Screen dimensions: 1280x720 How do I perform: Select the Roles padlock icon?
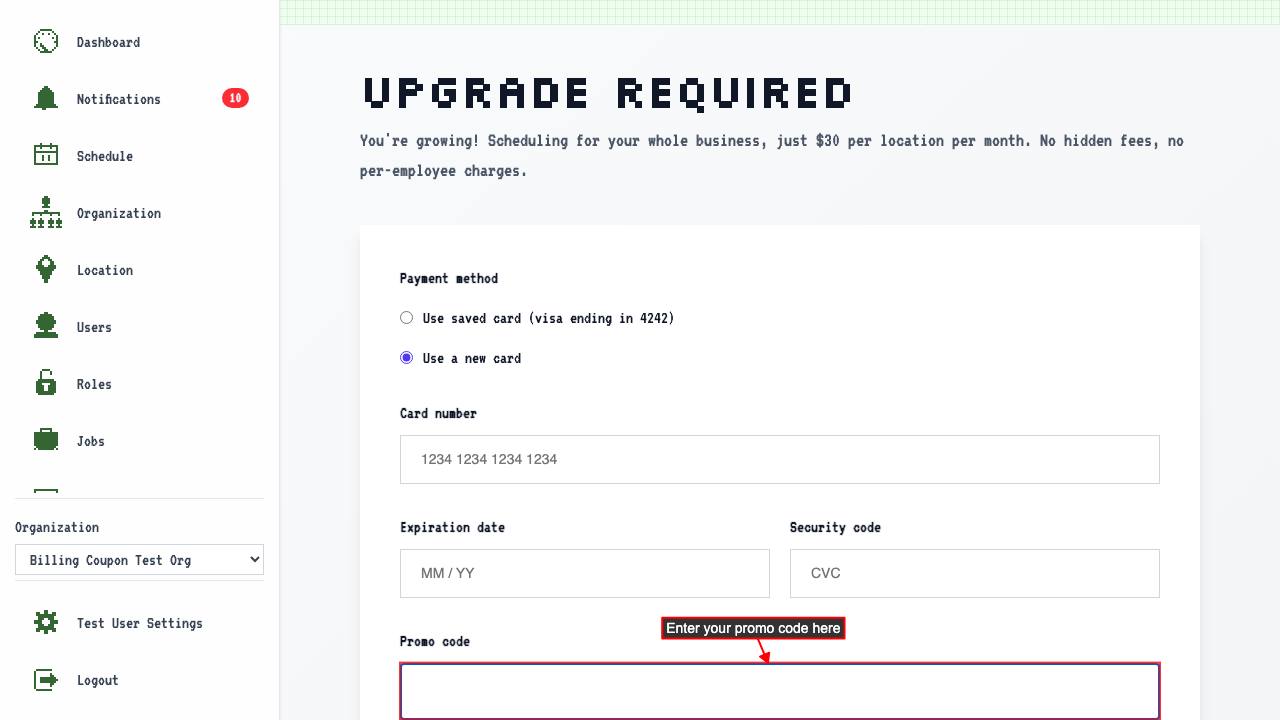pyautogui.click(x=46, y=383)
